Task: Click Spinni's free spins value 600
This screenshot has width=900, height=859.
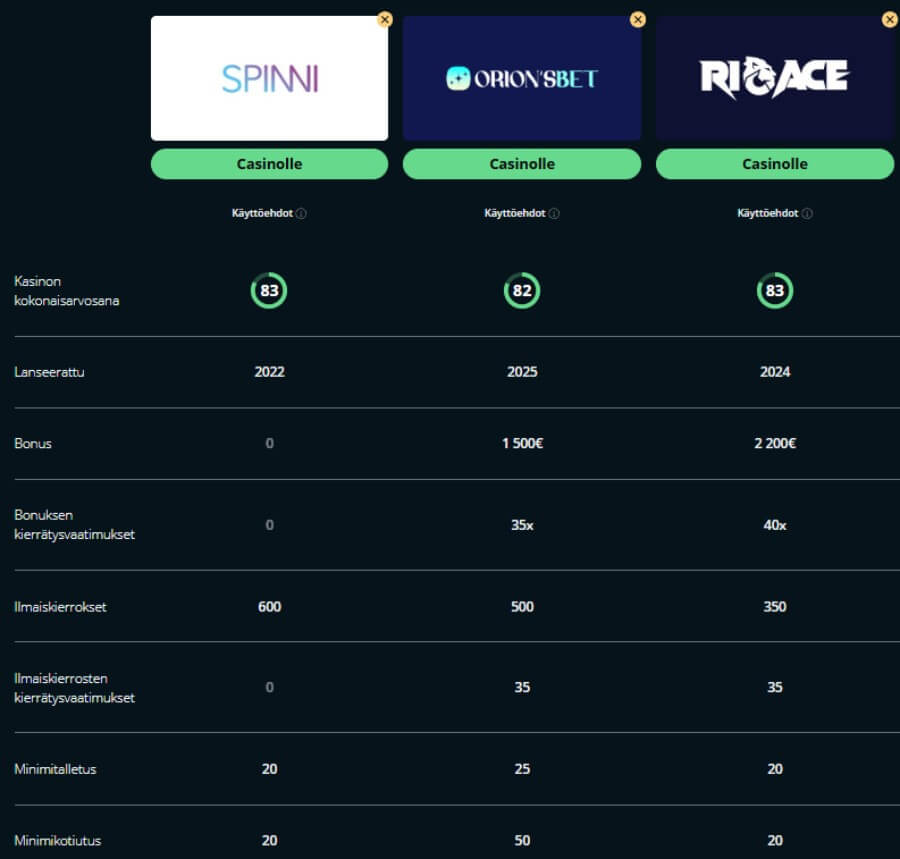Action: click(269, 607)
